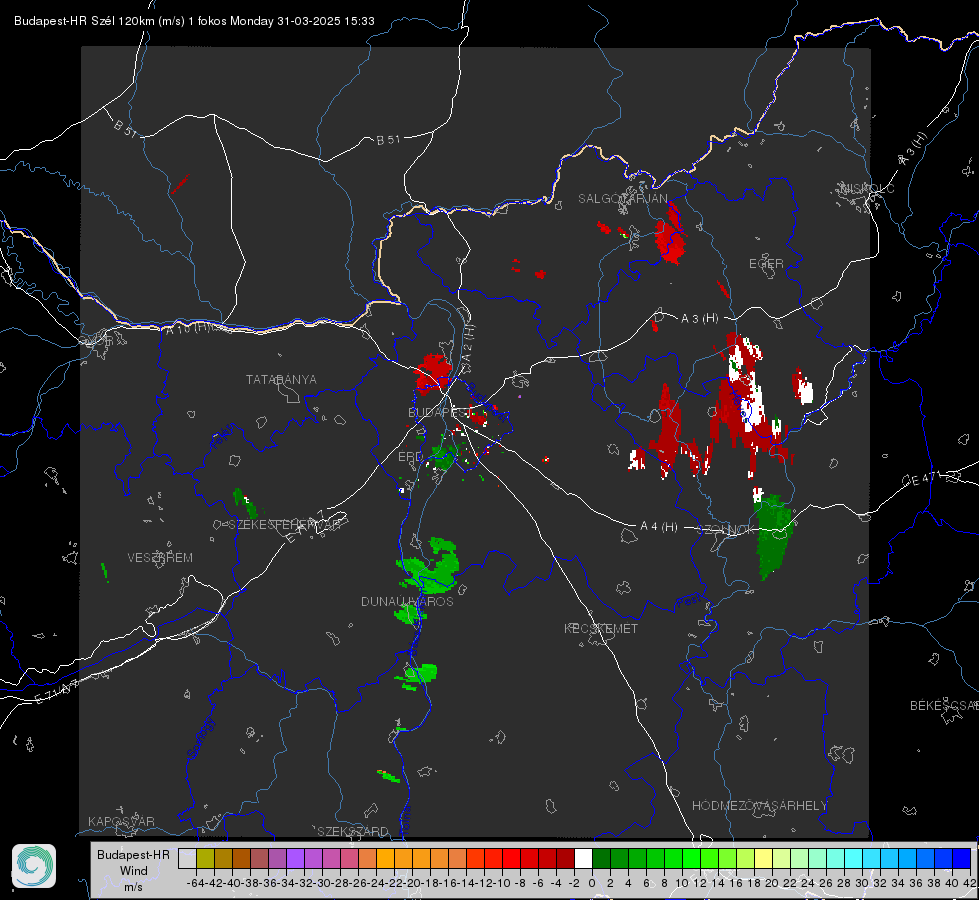This screenshot has width=979, height=900.
Task: Select the MISKOLC city label
Action: 867,188
